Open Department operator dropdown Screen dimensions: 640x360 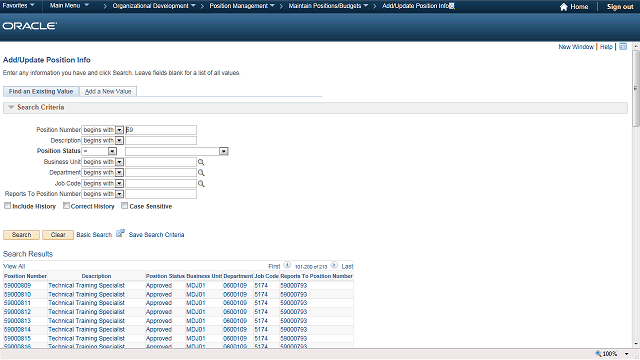[x=119, y=173]
